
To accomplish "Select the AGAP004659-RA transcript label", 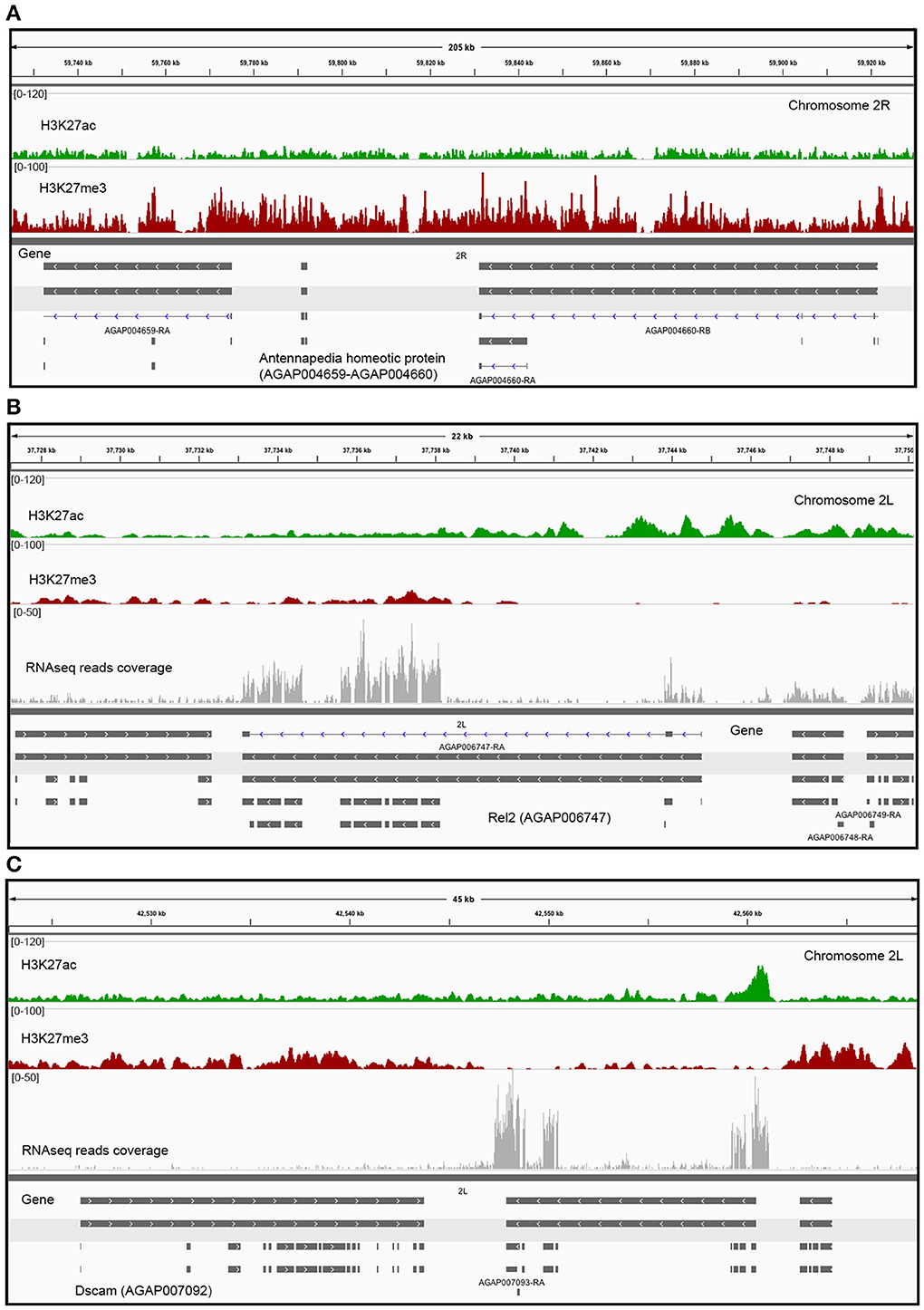I will click(x=137, y=331).
